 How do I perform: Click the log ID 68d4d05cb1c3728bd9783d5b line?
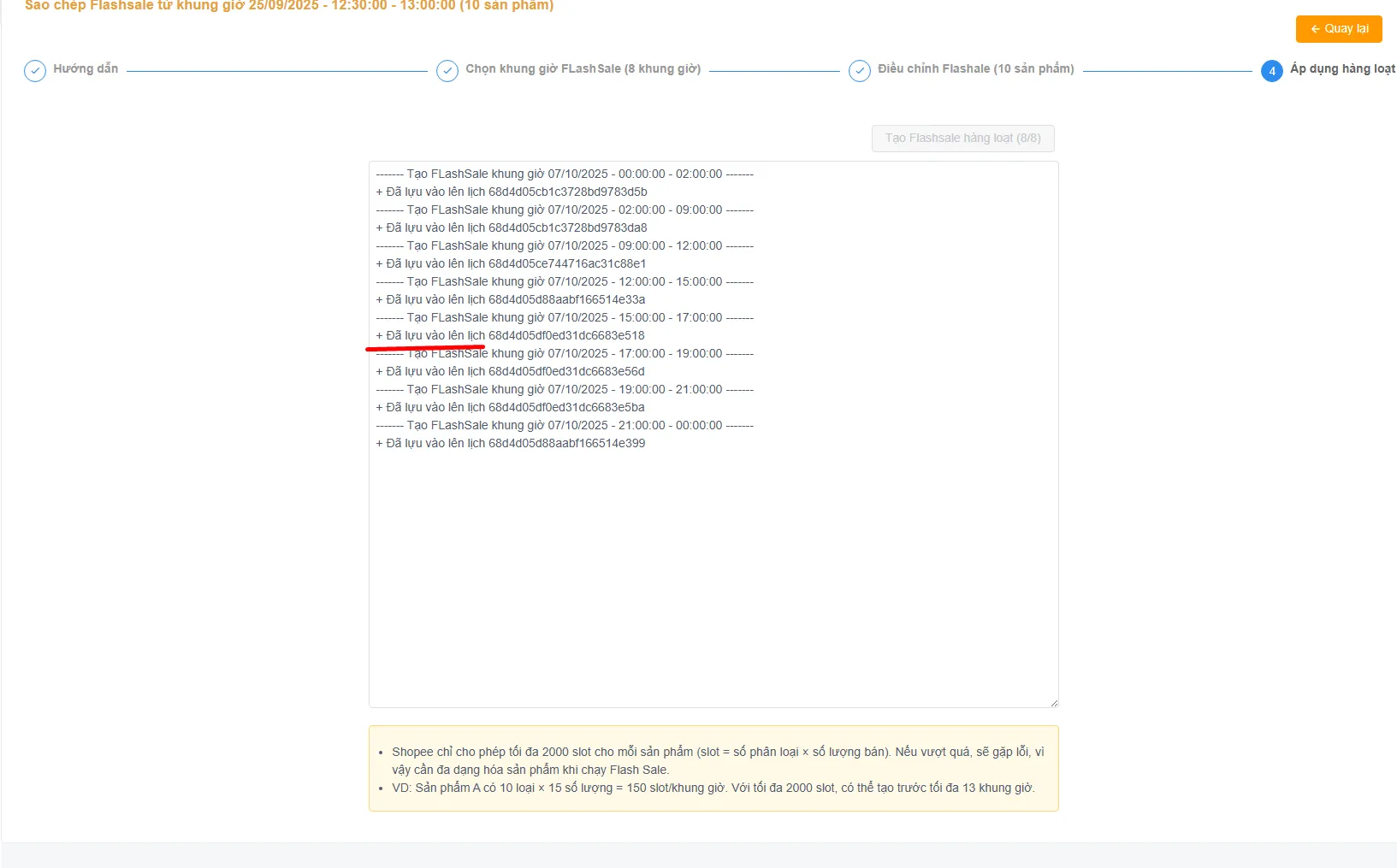click(512, 192)
